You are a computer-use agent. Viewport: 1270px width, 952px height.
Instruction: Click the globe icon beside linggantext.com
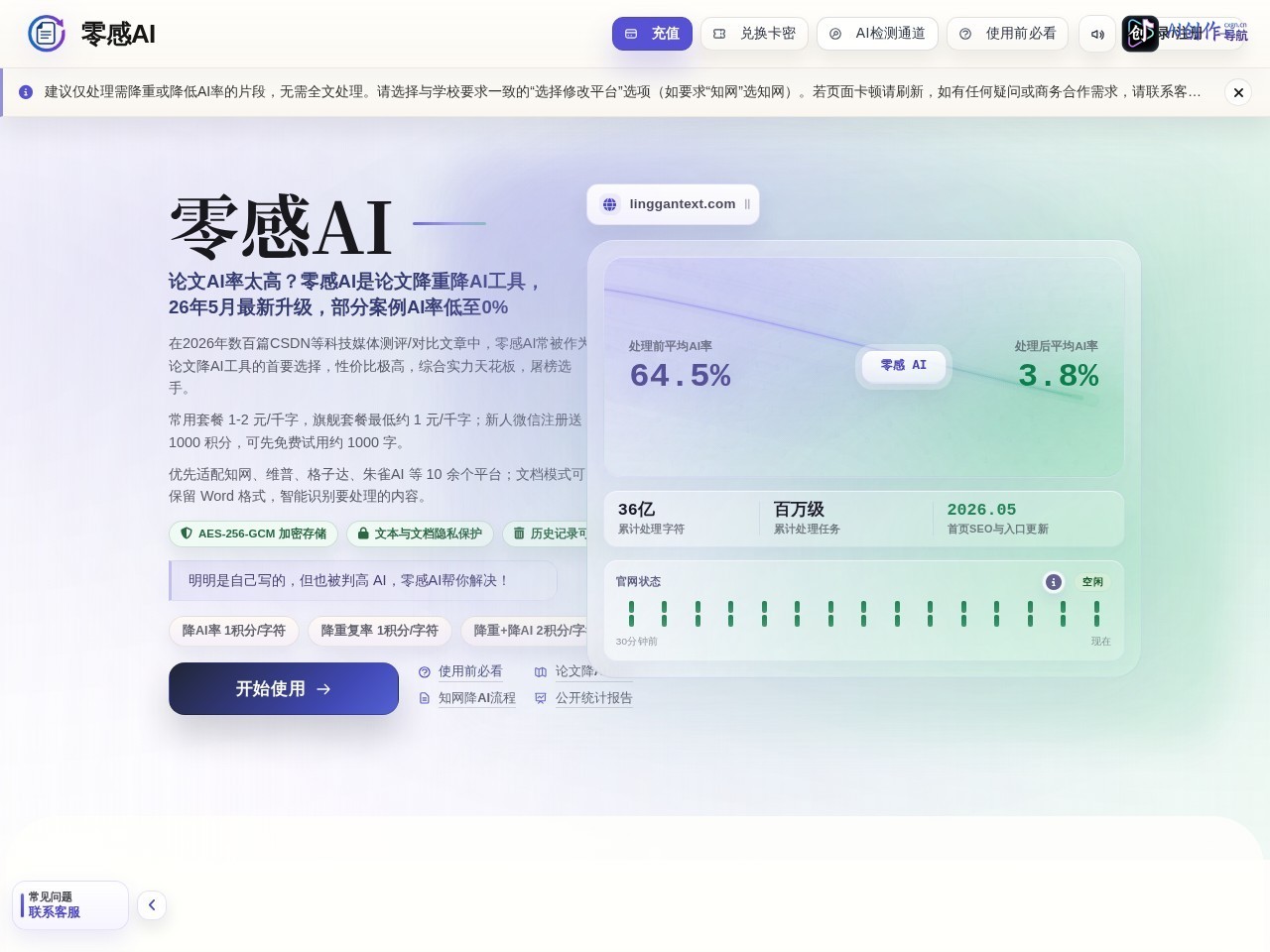click(610, 204)
